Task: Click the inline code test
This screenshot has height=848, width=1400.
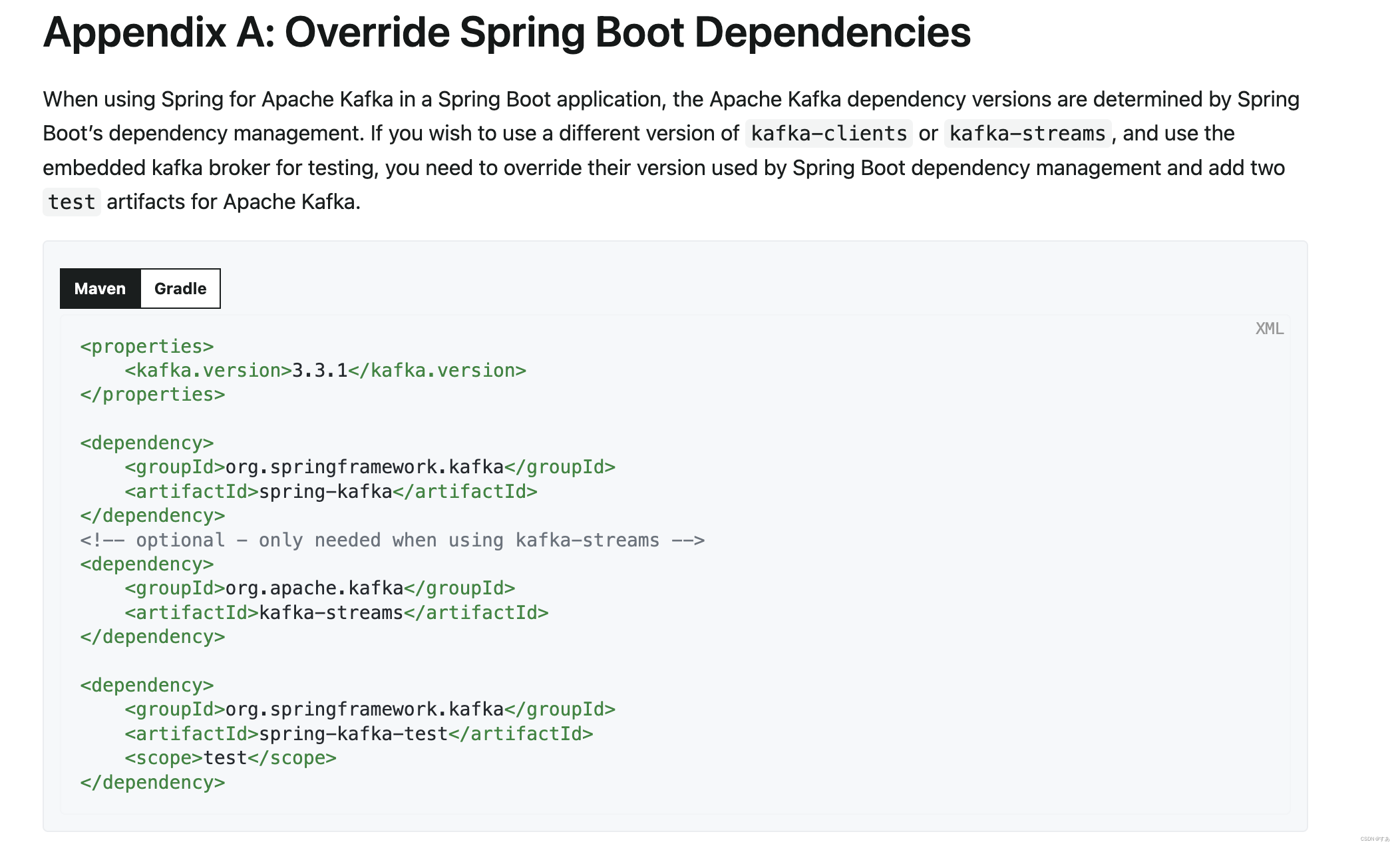Action: 71,201
